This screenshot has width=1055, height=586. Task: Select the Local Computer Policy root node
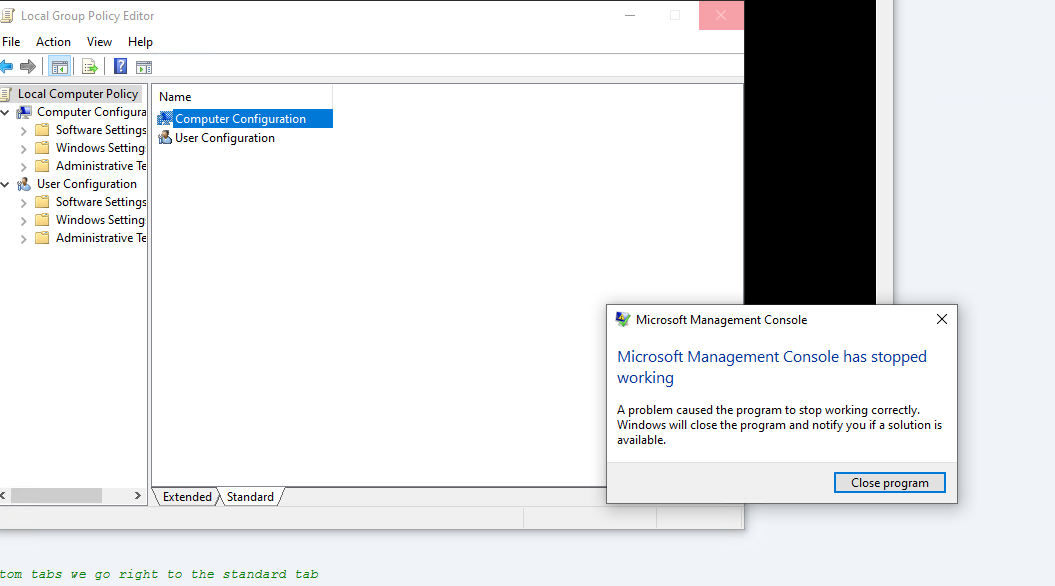point(78,94)
